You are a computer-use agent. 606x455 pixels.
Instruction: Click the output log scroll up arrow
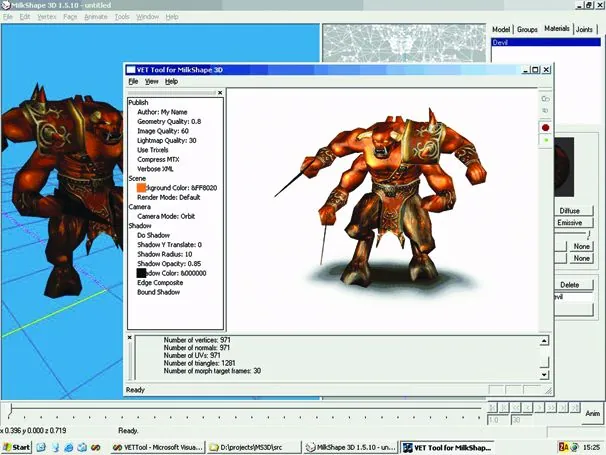(544, 341)
